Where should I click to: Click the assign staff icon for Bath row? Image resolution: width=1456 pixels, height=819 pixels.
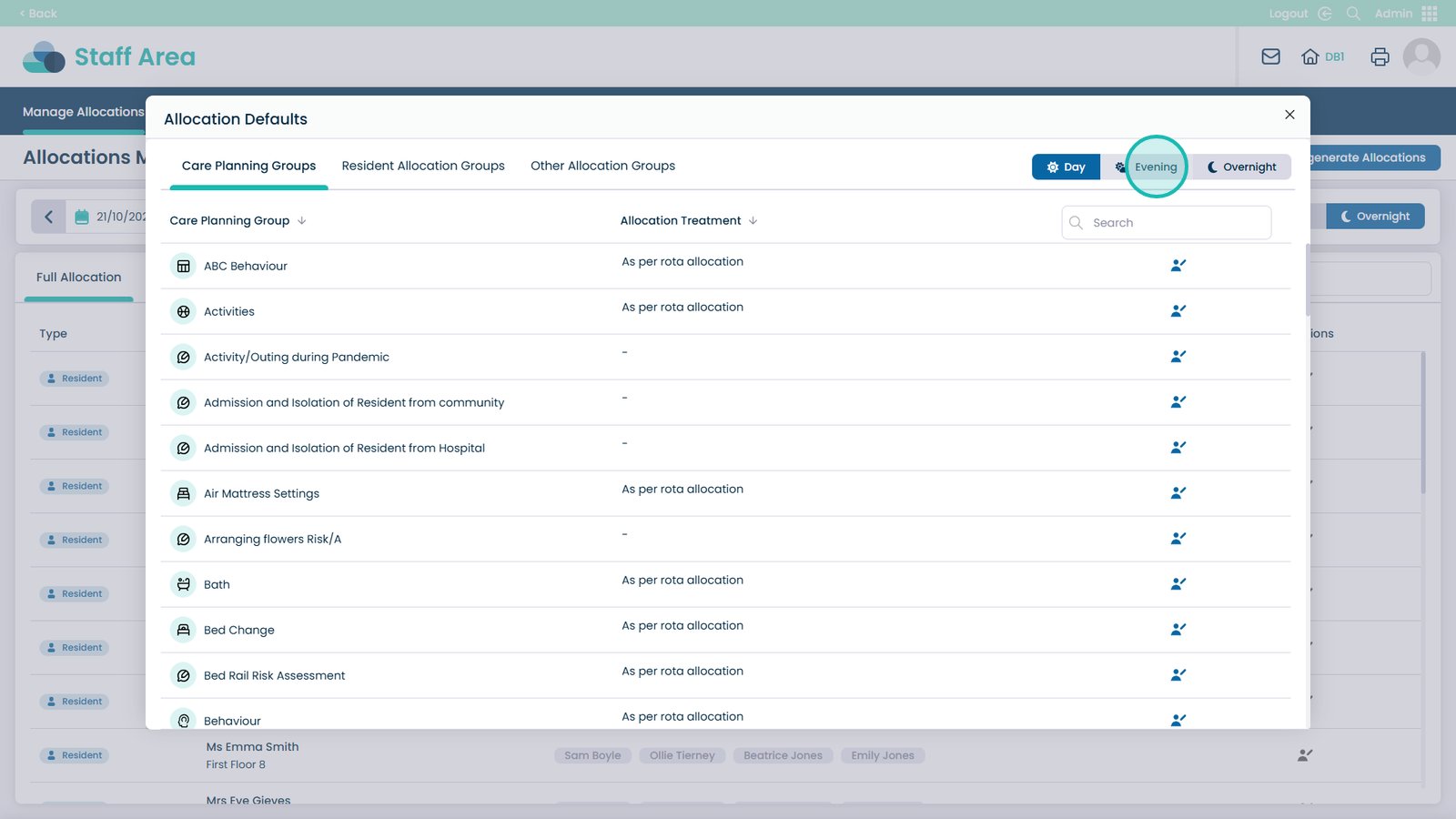click(1178, 584)
